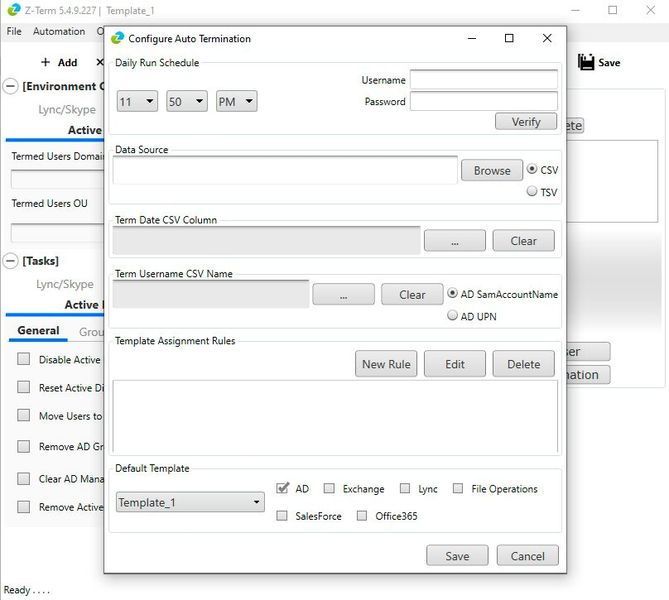
Task: Click the Verify button
Action: click(526, 122)
